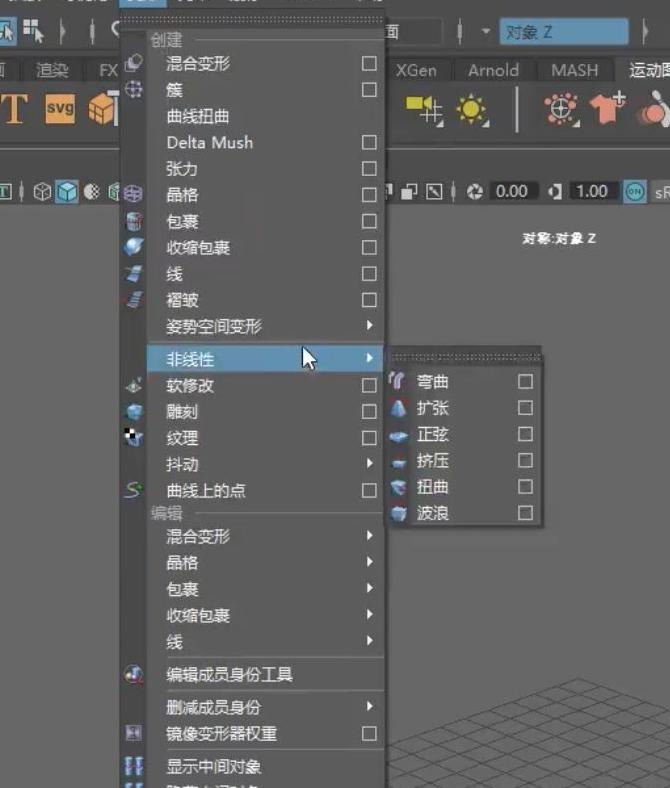
Task: Click the wave icon beside 波浪
Action: (398, 513)
